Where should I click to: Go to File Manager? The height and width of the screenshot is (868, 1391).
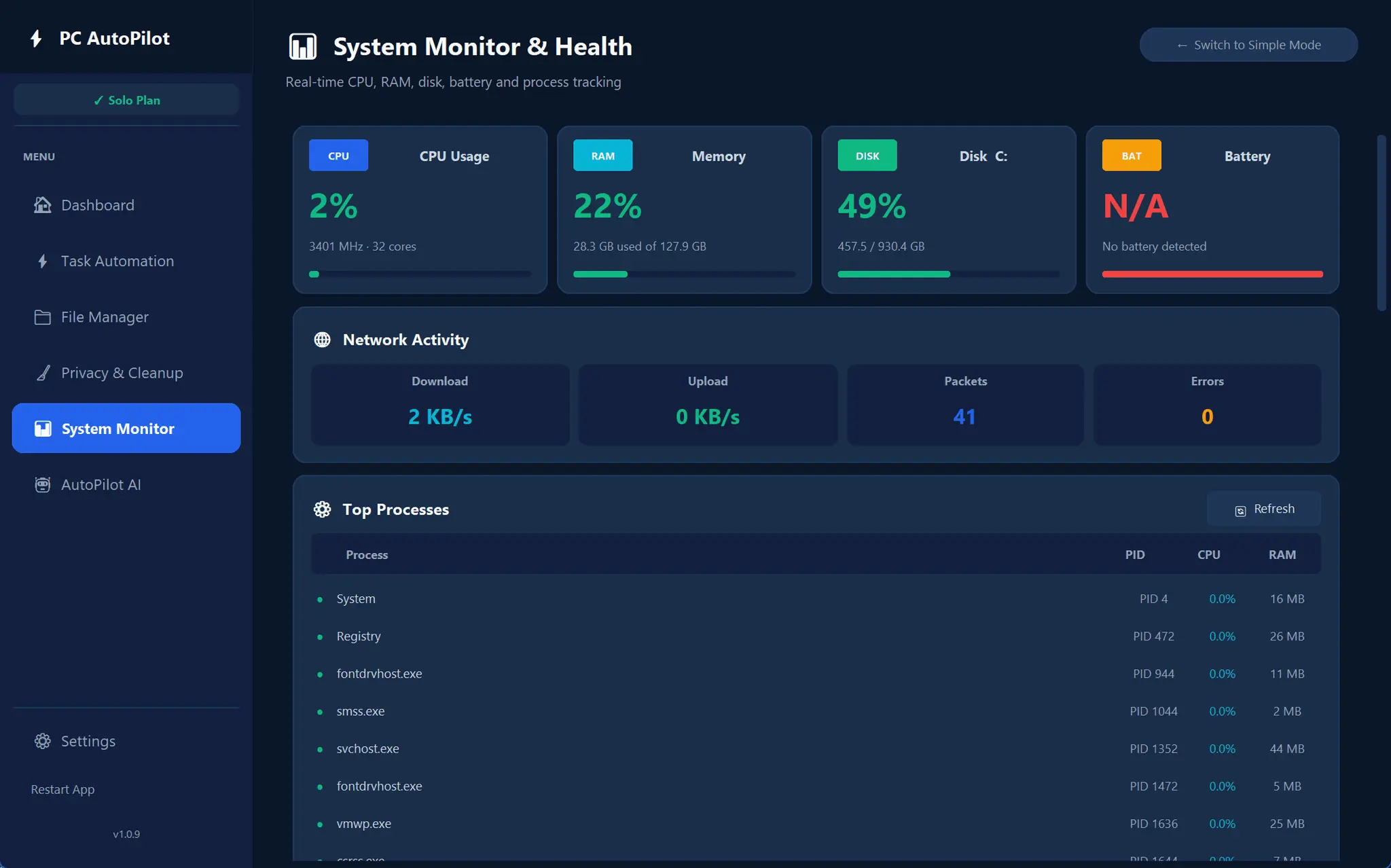click(x=126, y=317)
